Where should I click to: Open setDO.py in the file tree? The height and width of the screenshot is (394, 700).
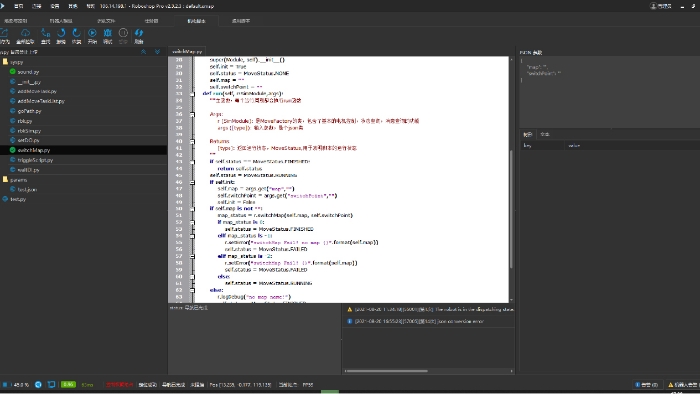[28, 140]
